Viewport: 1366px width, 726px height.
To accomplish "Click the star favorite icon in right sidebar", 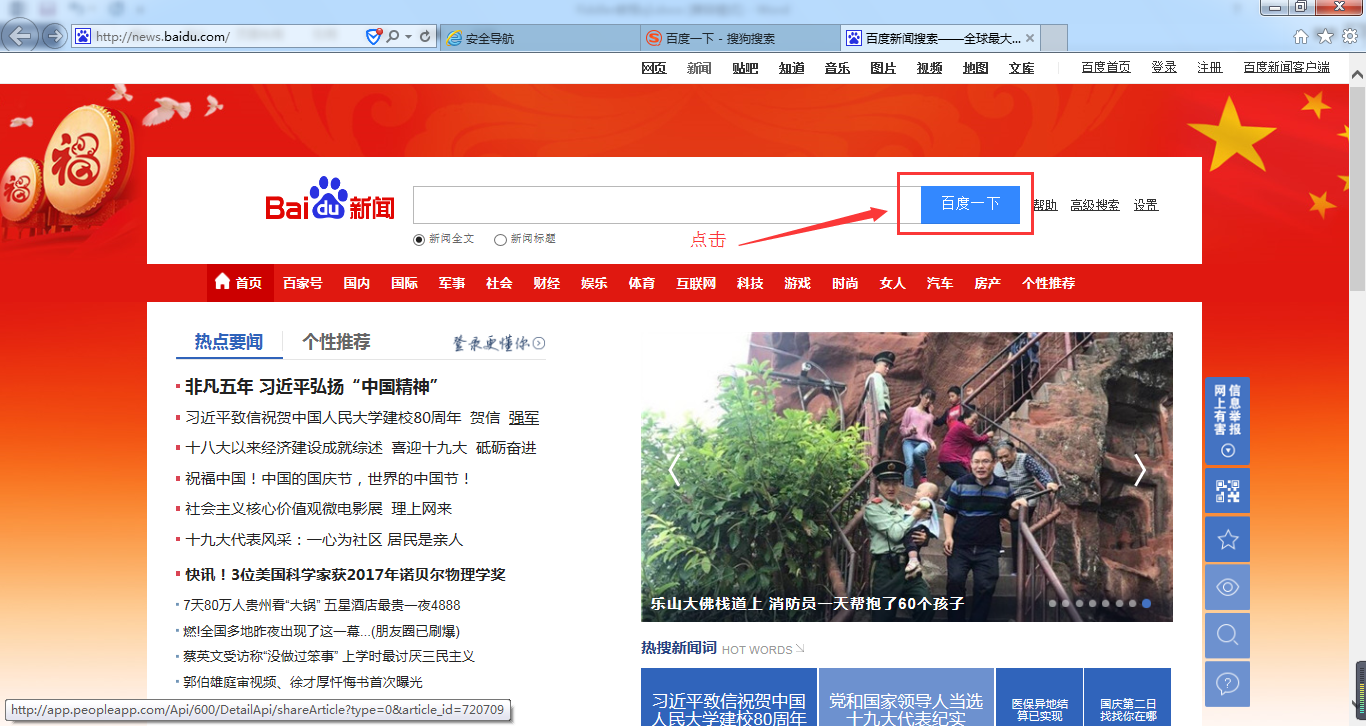I will (1227, 540).
